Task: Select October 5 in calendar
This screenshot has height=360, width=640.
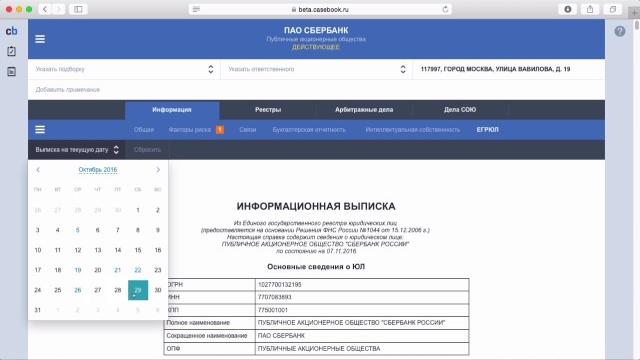Action: point(78,230)
